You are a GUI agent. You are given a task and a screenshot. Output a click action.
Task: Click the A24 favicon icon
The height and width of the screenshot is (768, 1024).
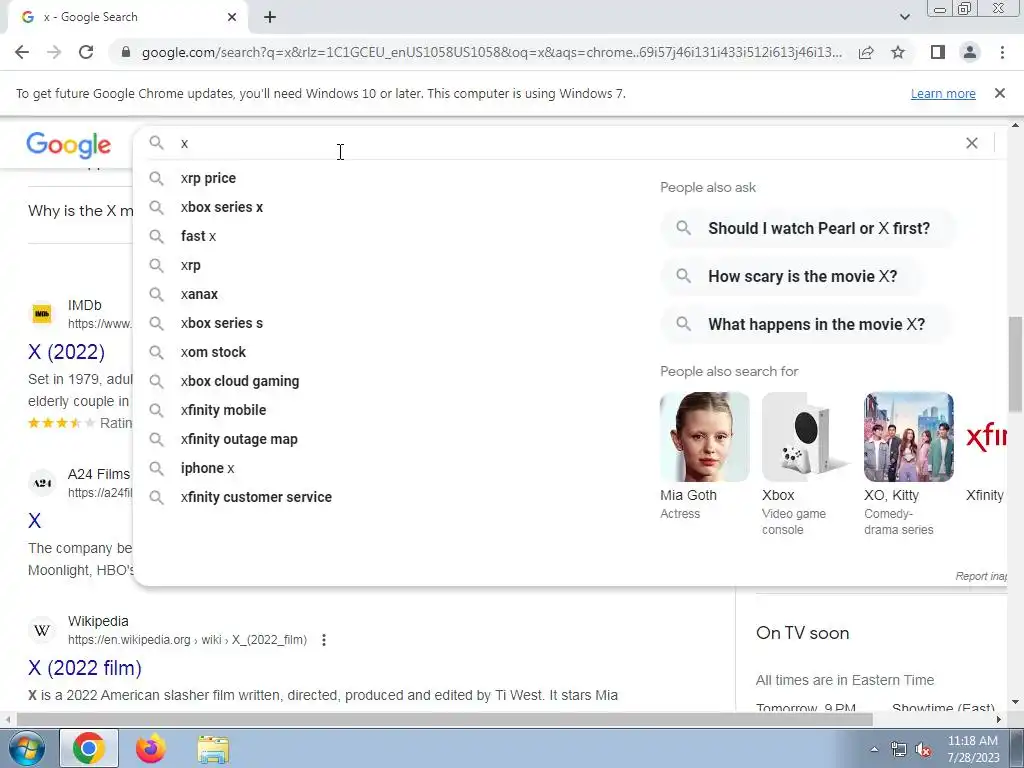(x=42, y=483)
